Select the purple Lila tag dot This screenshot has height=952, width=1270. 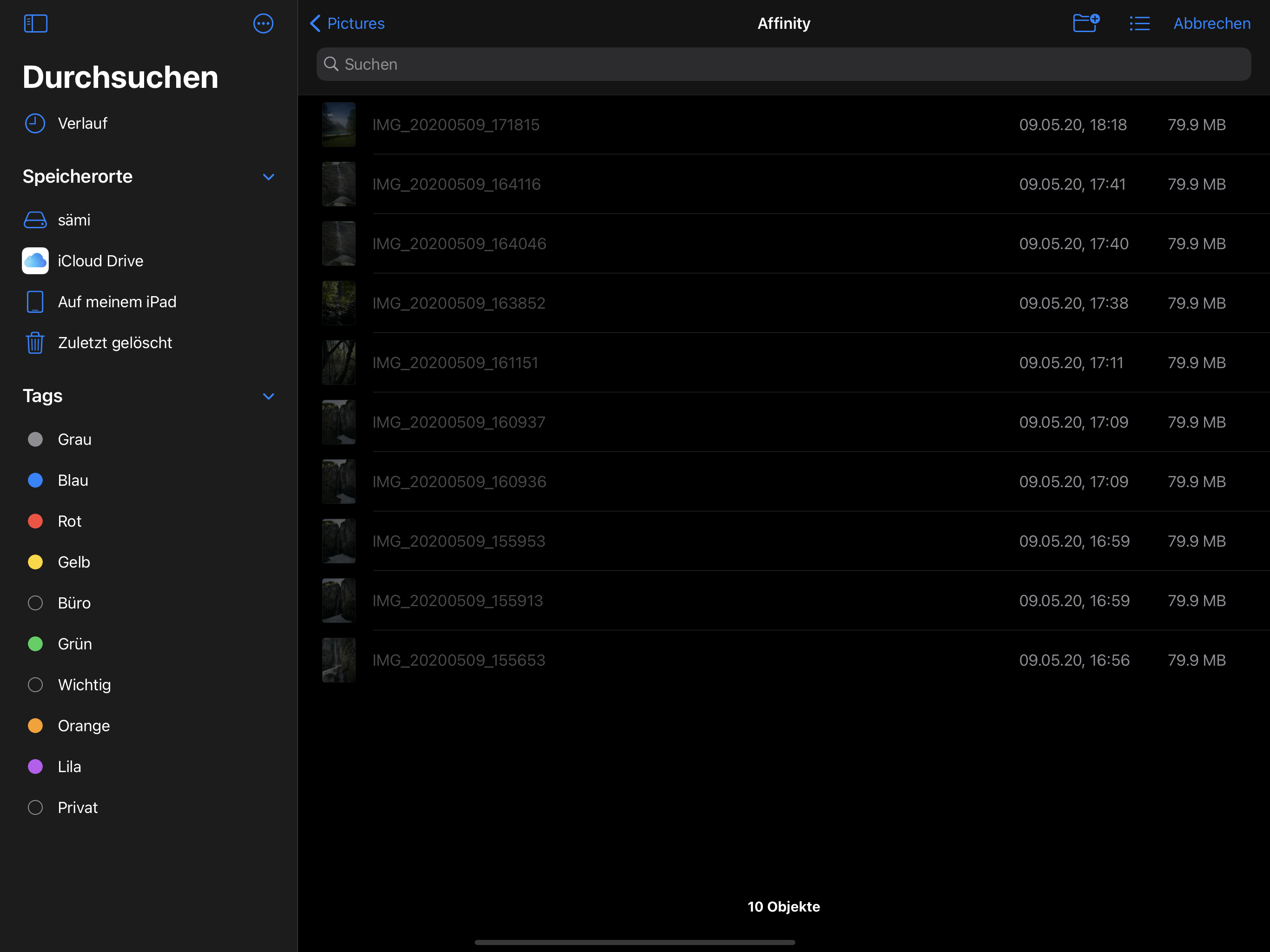[36, 767]
